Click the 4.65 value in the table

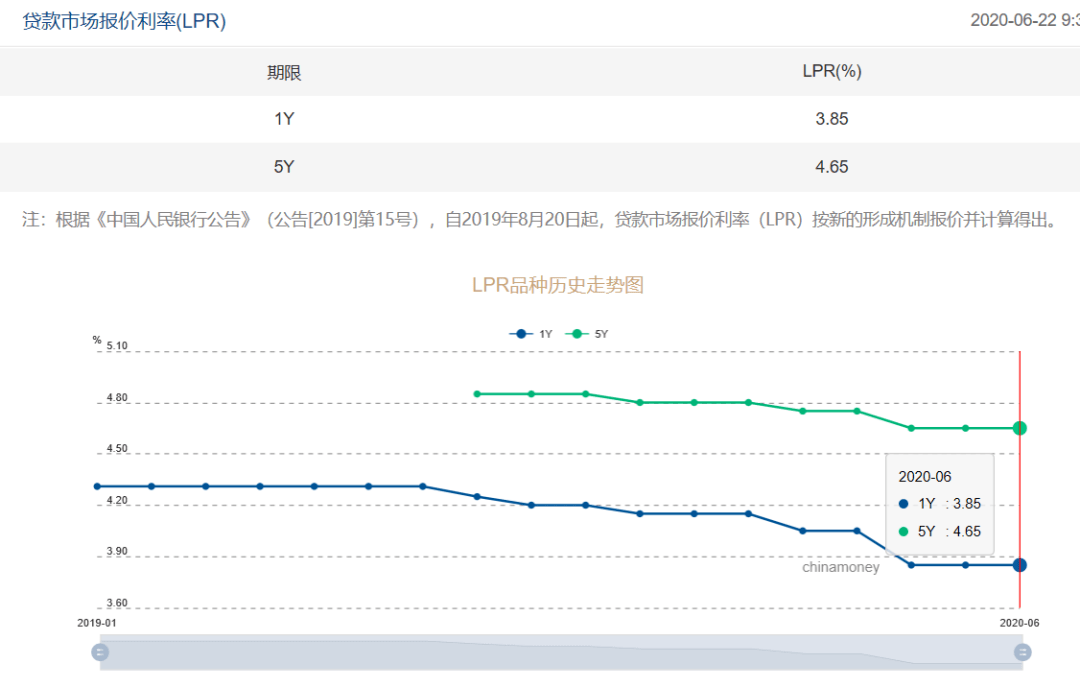[831, 167]
